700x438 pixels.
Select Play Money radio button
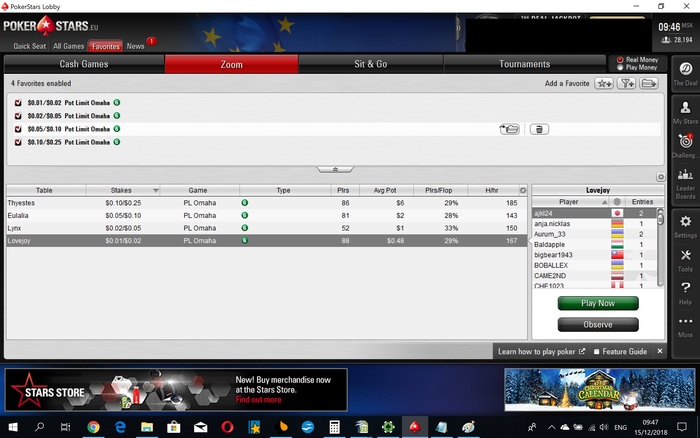click(620, 67)
